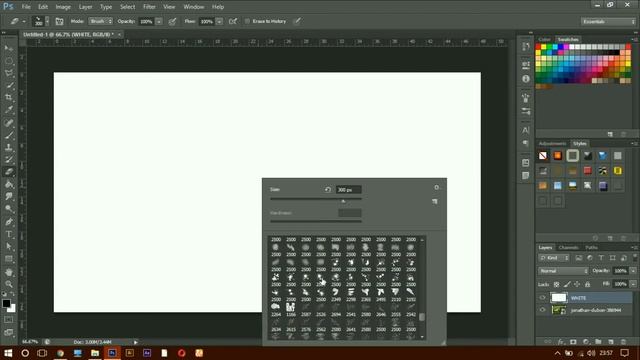Select the Crop tool
The width and height of the screenshot is (640, 360).
point(9,98)
